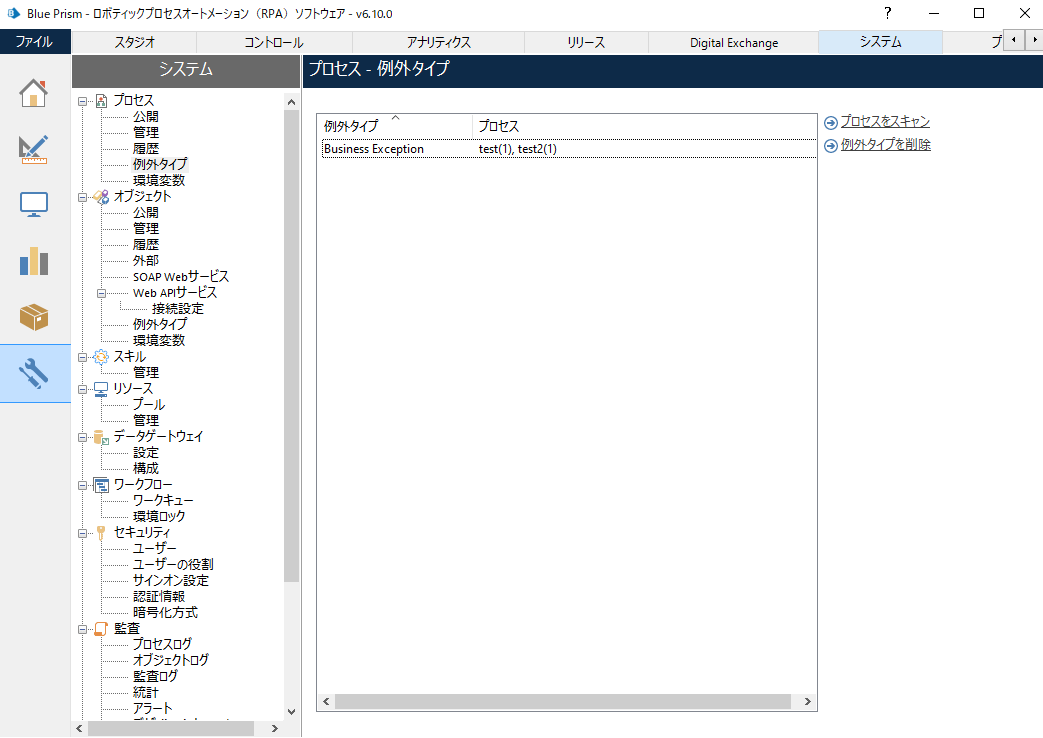Image resolution: width=1043 pixels, height=738 pixels.
Task: Click tree scrollbar down arrow
Action: (291, 711)
